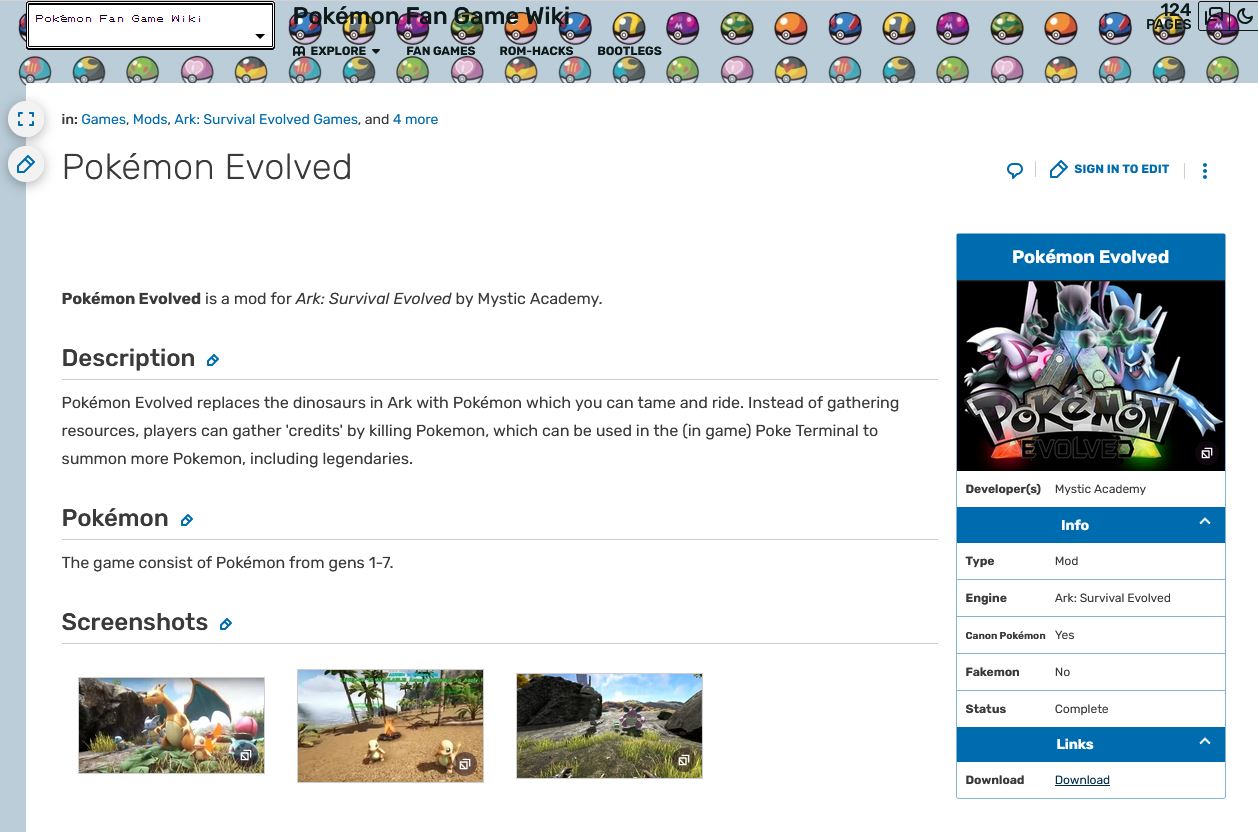This screenshot has height=832, width=1258.
Task: Open the campfire beach screenshot thumbnail
Action: (x=390, y=726)
